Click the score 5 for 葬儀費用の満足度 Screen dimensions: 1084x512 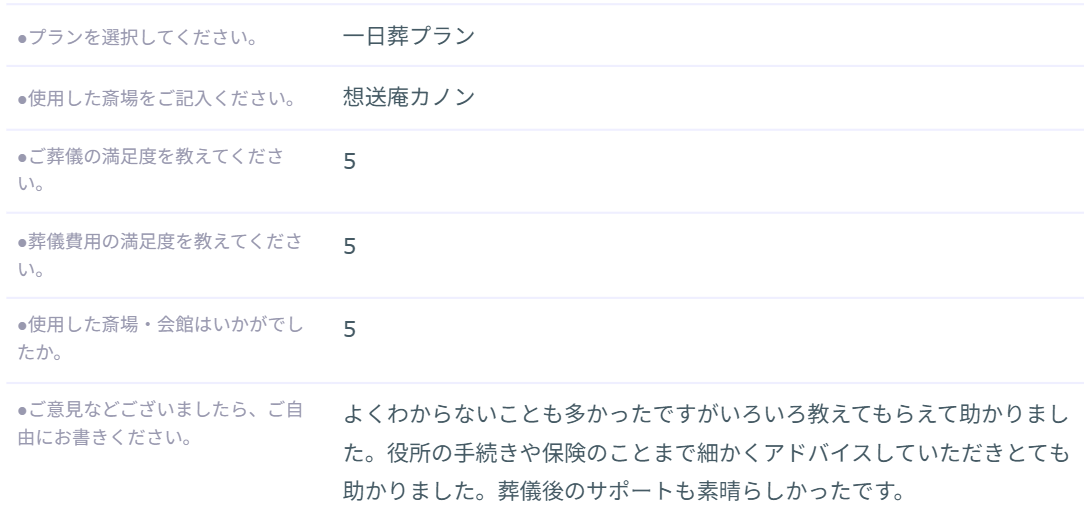coord(349,245)
